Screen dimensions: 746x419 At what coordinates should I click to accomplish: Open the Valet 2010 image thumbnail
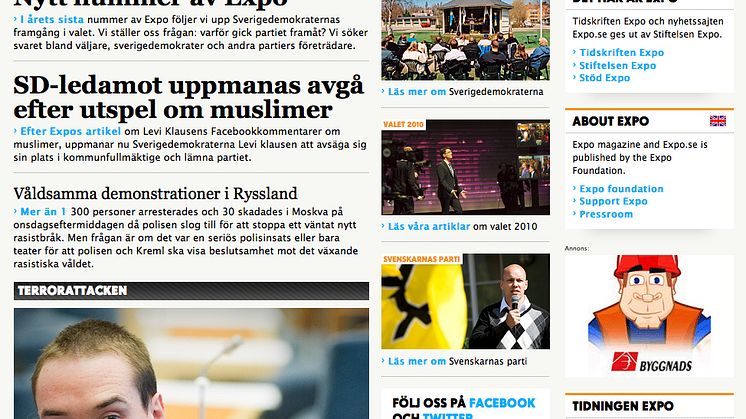click(x=465, y=167)
